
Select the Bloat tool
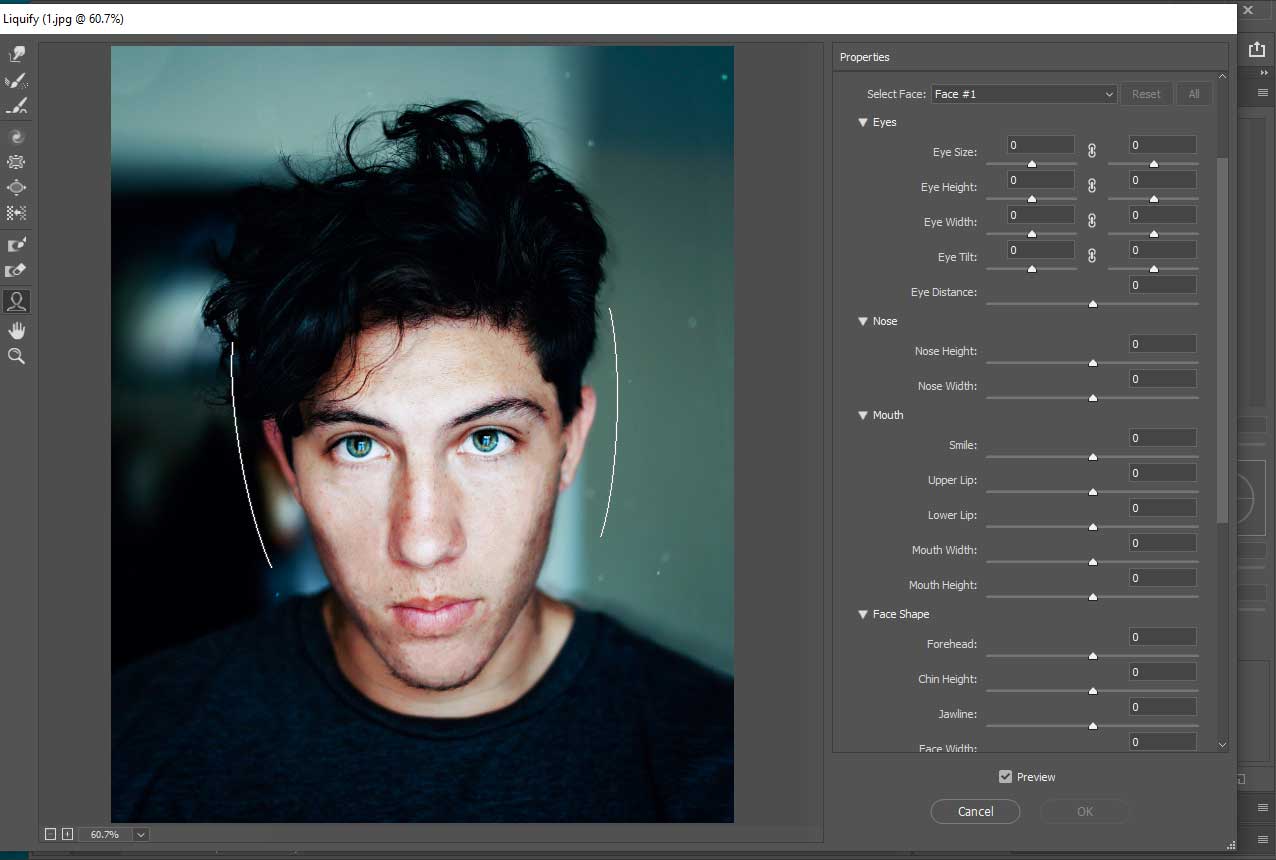[x=16, y=187]
